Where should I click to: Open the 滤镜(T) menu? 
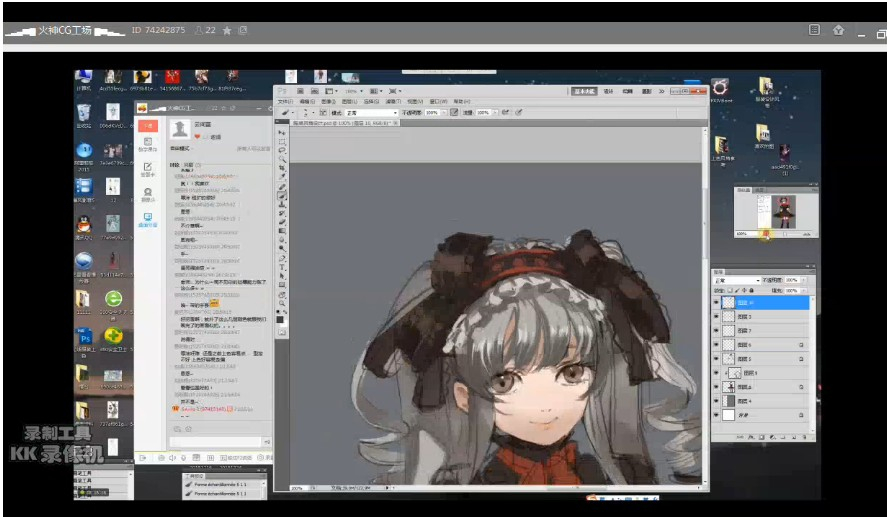coord(394,101)
